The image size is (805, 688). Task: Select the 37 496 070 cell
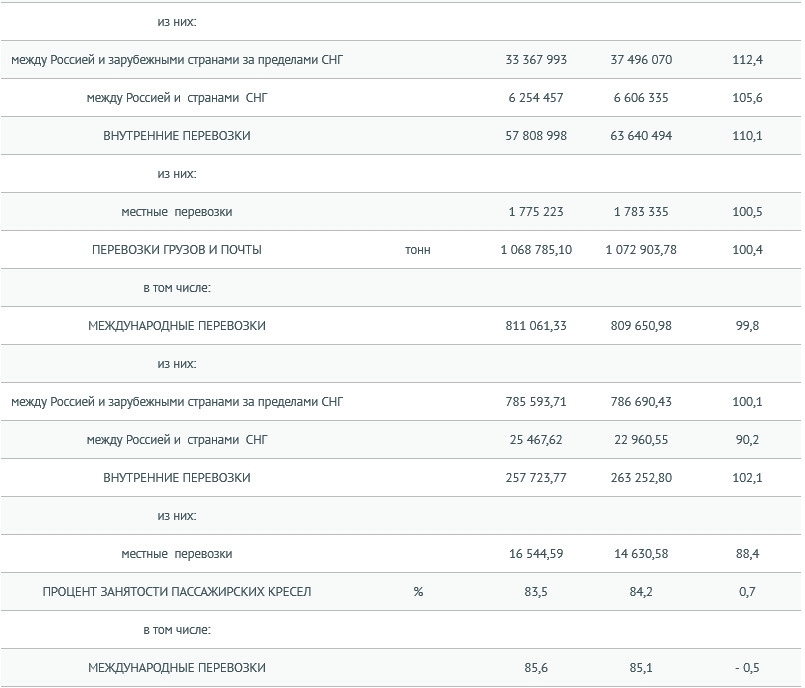pyautogui.click(x=641, y=60)
